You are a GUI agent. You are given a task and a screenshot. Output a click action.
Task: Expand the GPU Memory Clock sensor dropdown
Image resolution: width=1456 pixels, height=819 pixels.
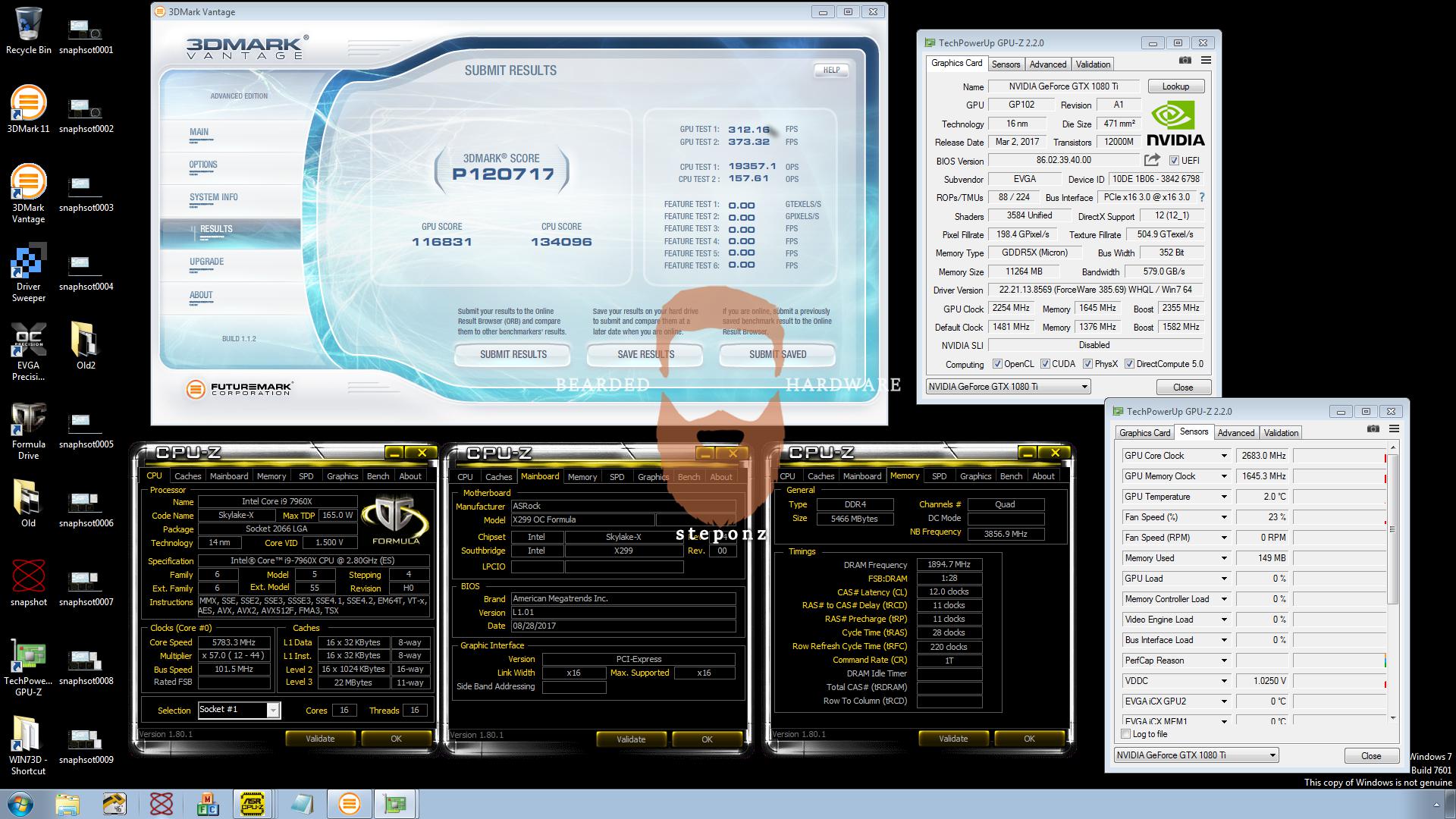[x=1223, y=476]
